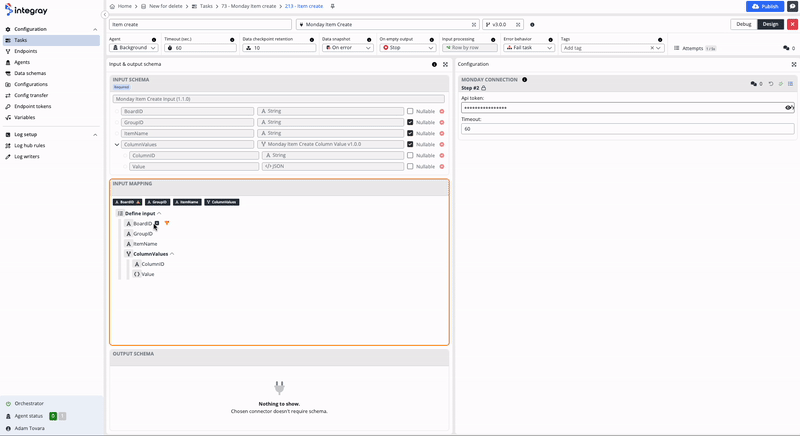Click the undo icon in the Step #2 header
The width and height of the screenshot is (800, 436).
771,84
